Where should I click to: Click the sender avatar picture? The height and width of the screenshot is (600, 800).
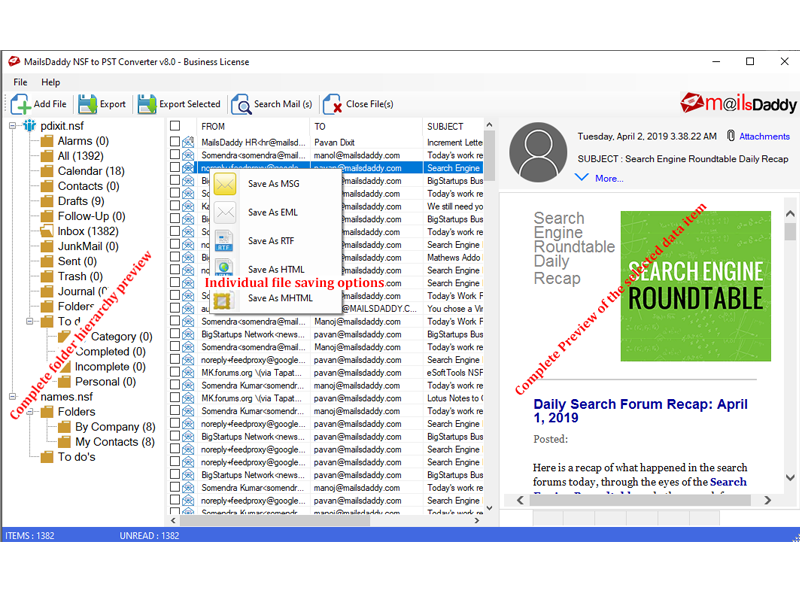click(x=538, y=152)
